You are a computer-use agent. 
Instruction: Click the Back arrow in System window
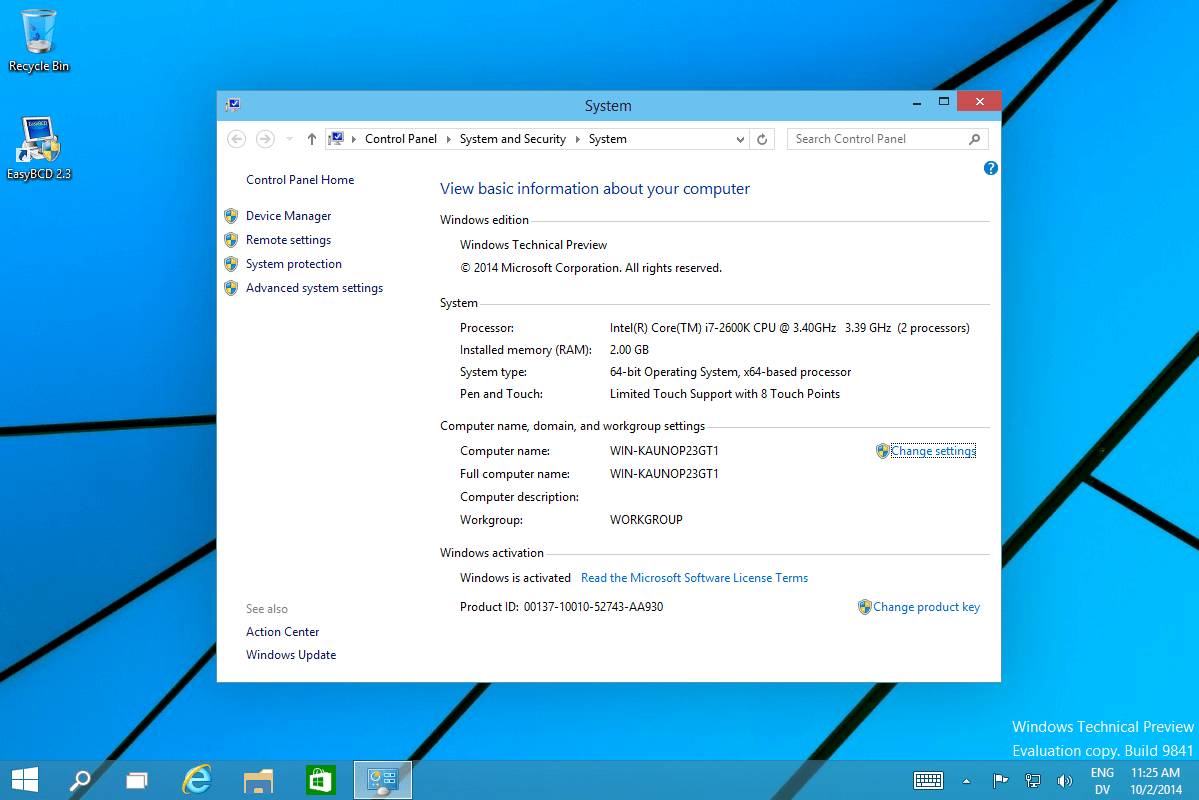click(237, 138)
